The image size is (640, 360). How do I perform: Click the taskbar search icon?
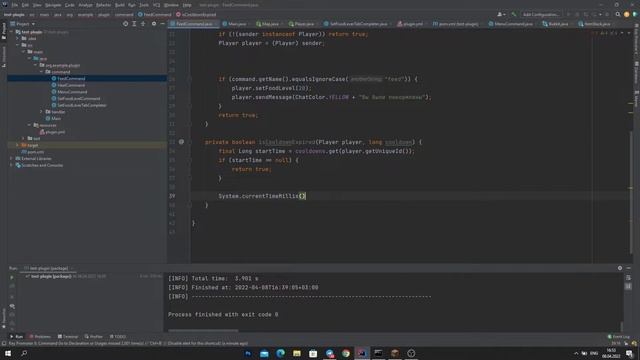(24, 353)
